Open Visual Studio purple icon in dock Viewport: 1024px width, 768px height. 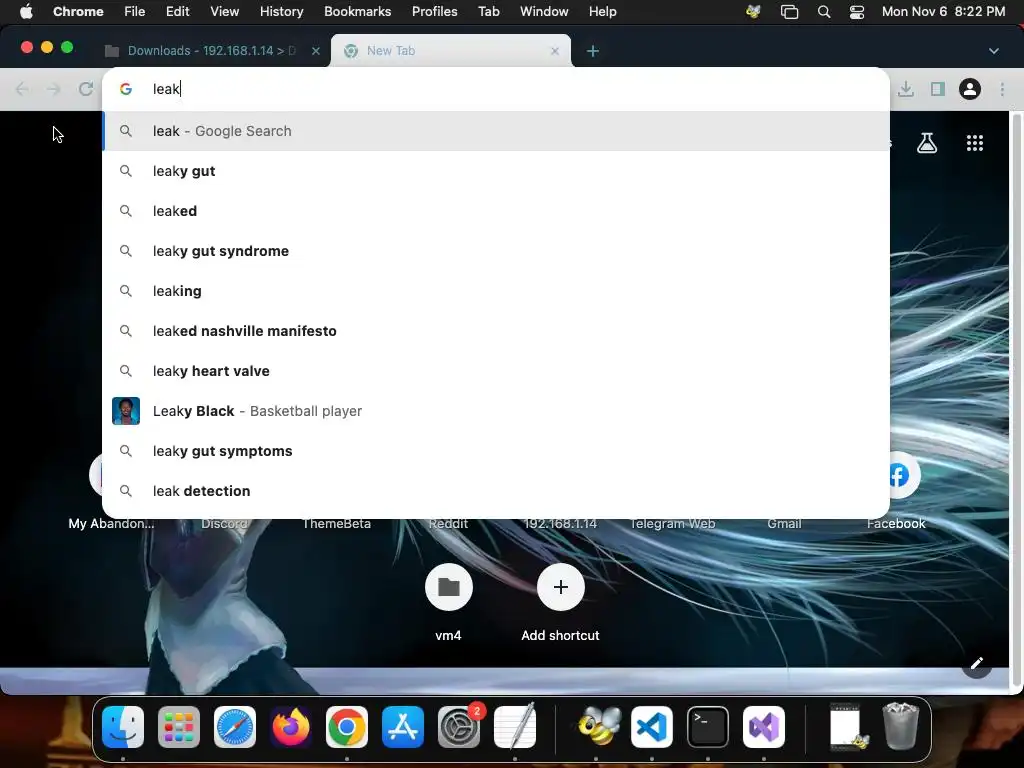tap(764, 727)
